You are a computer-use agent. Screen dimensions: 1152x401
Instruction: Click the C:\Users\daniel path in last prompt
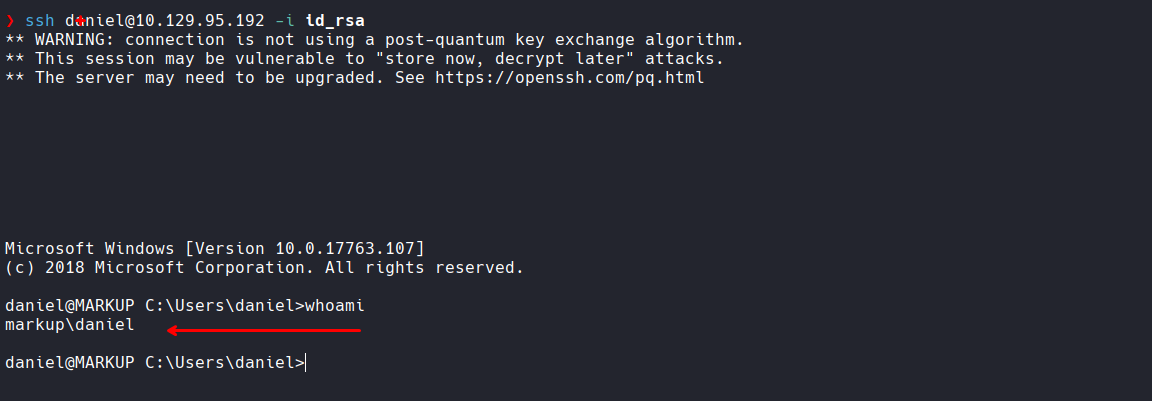pos(220,363)
